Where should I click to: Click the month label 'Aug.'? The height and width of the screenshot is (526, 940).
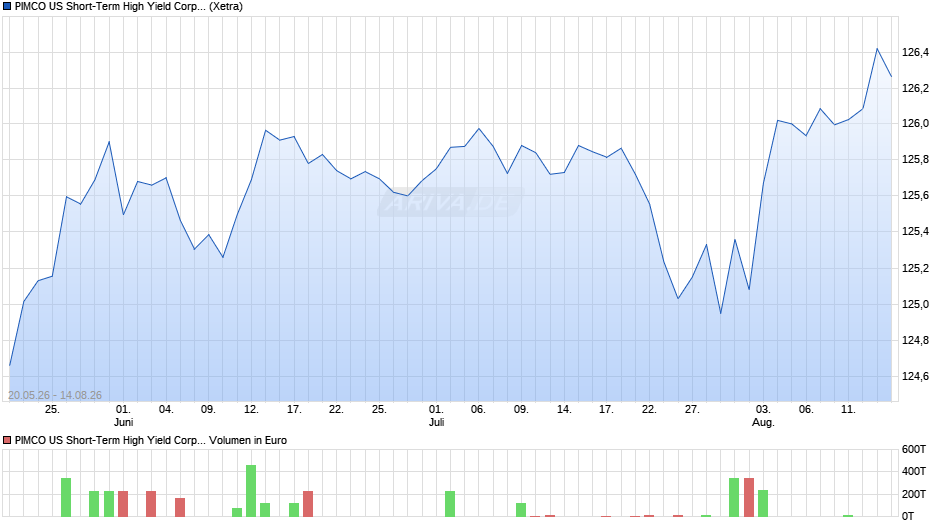(x=763, y=422)
